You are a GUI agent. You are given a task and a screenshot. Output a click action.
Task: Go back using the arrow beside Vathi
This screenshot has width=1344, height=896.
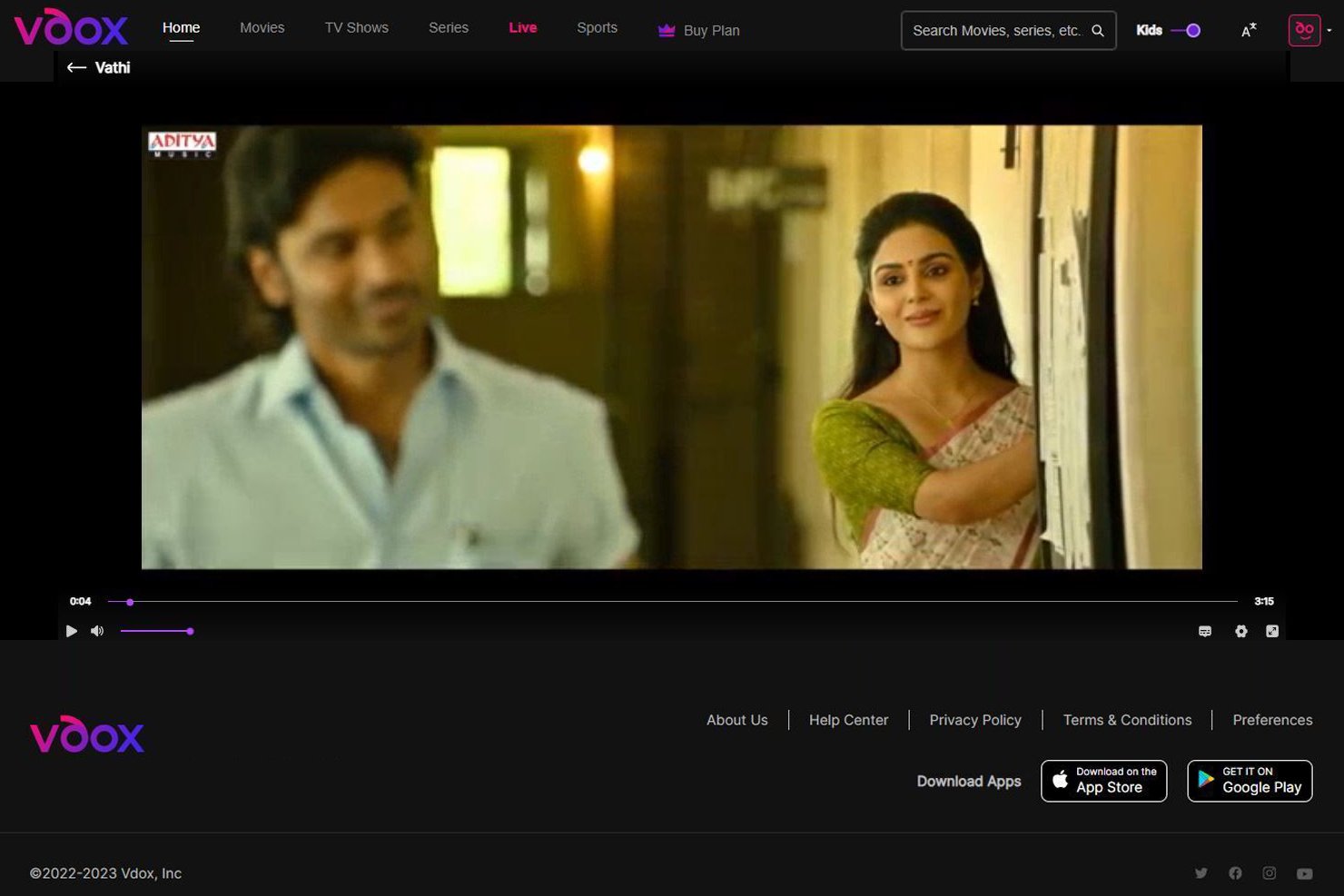pos(76,67)
